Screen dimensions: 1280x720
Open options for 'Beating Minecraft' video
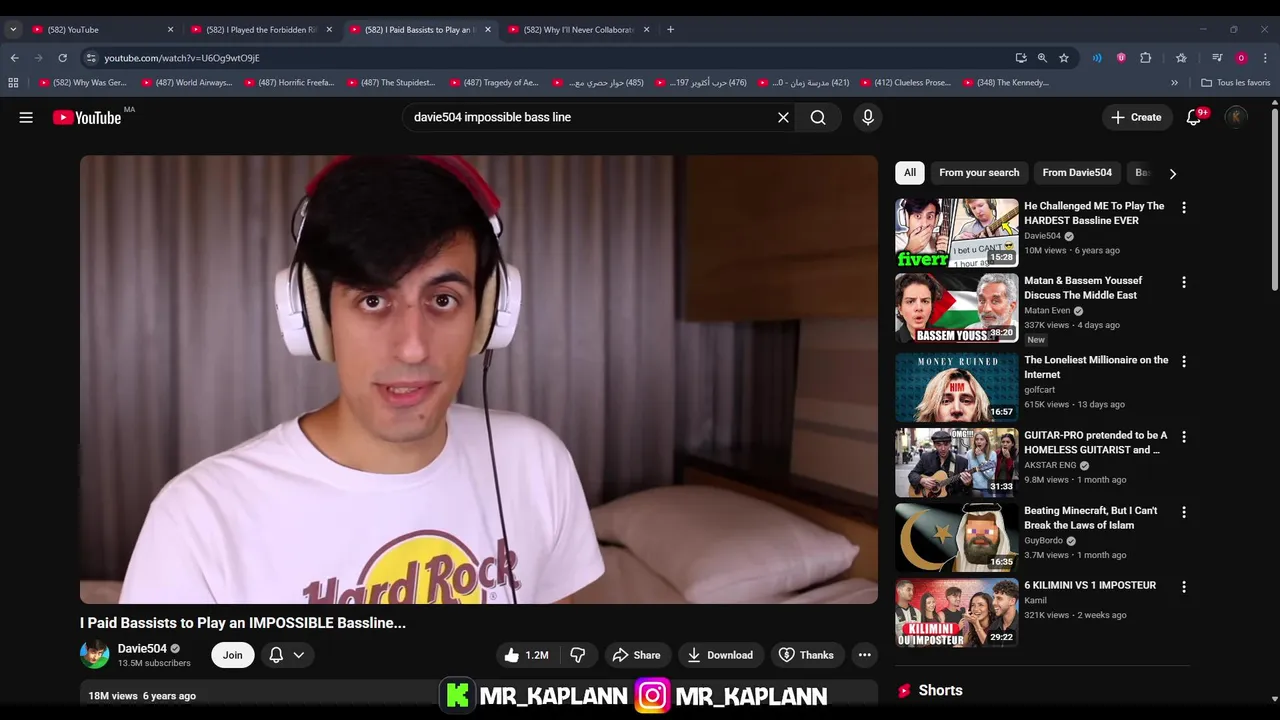point(1184,512)
